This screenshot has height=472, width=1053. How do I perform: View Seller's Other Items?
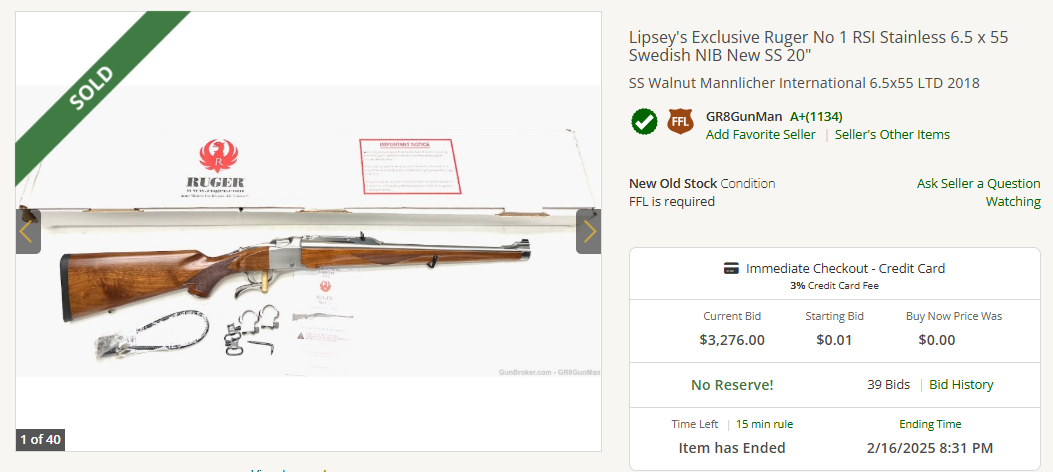(x=892, y=134)
